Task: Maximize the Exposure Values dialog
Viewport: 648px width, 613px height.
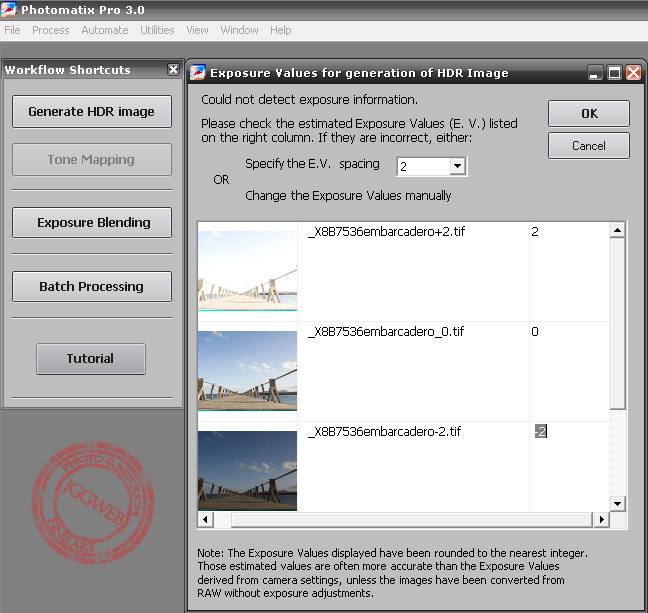Action: (614, 73)
